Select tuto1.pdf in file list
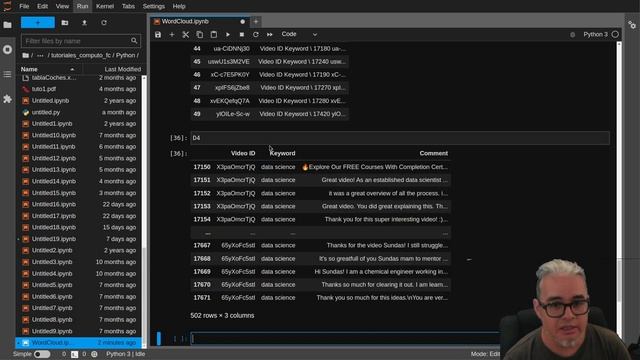640x360 pixels. coord(79,89)
